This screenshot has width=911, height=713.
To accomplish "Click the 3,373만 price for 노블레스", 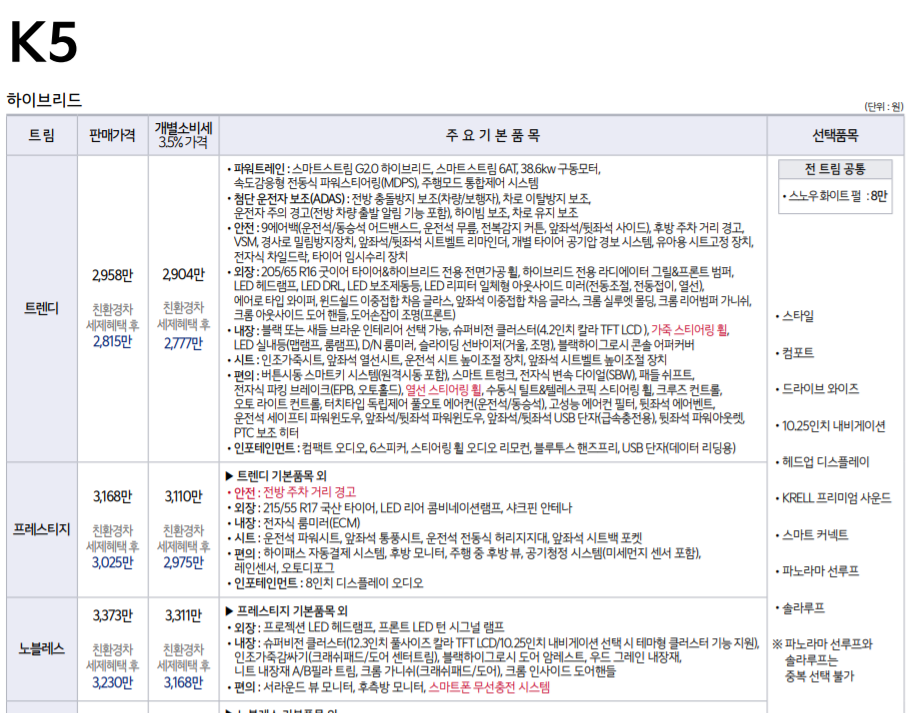I will (112, 615).
